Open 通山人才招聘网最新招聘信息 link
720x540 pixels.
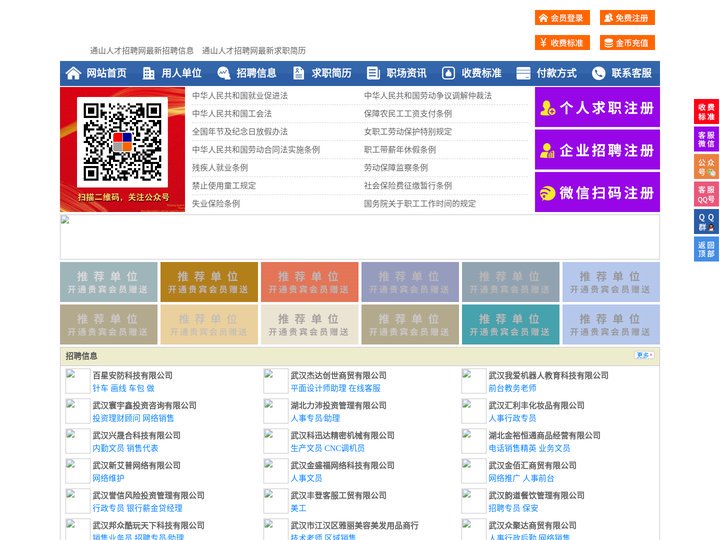(141, 51)
